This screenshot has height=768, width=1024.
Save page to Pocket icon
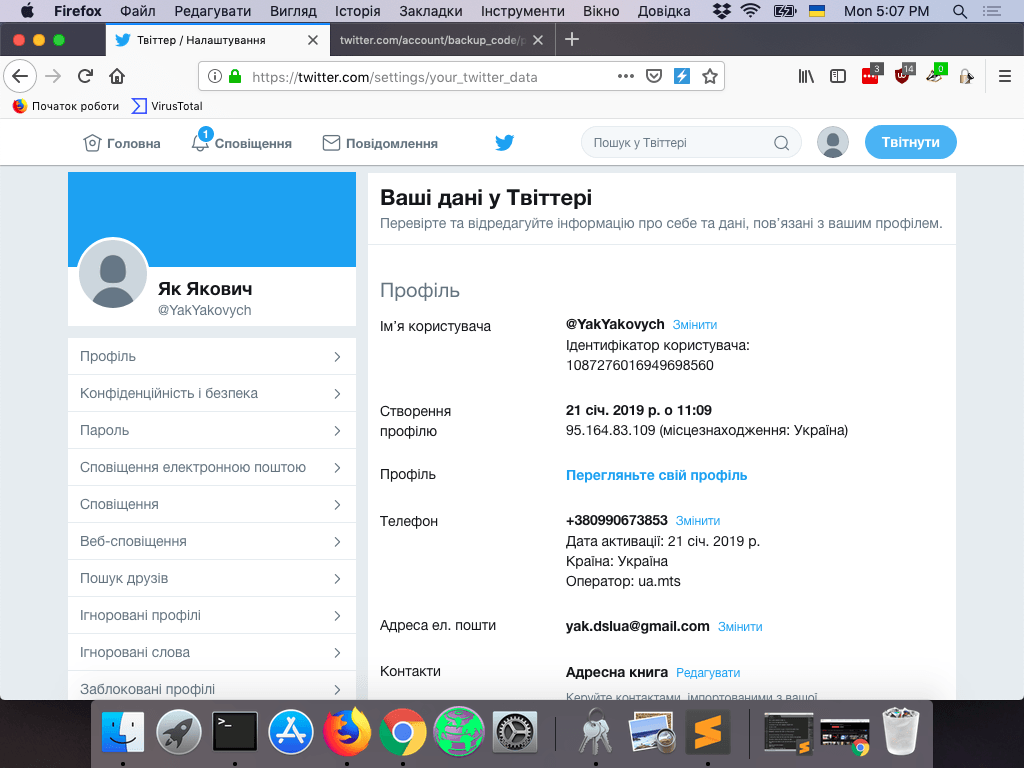pos(654,76)
